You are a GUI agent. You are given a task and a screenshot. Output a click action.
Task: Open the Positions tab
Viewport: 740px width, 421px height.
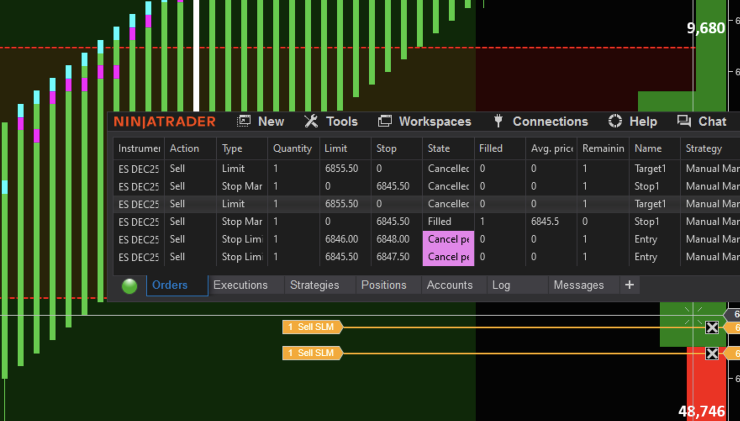384,285
